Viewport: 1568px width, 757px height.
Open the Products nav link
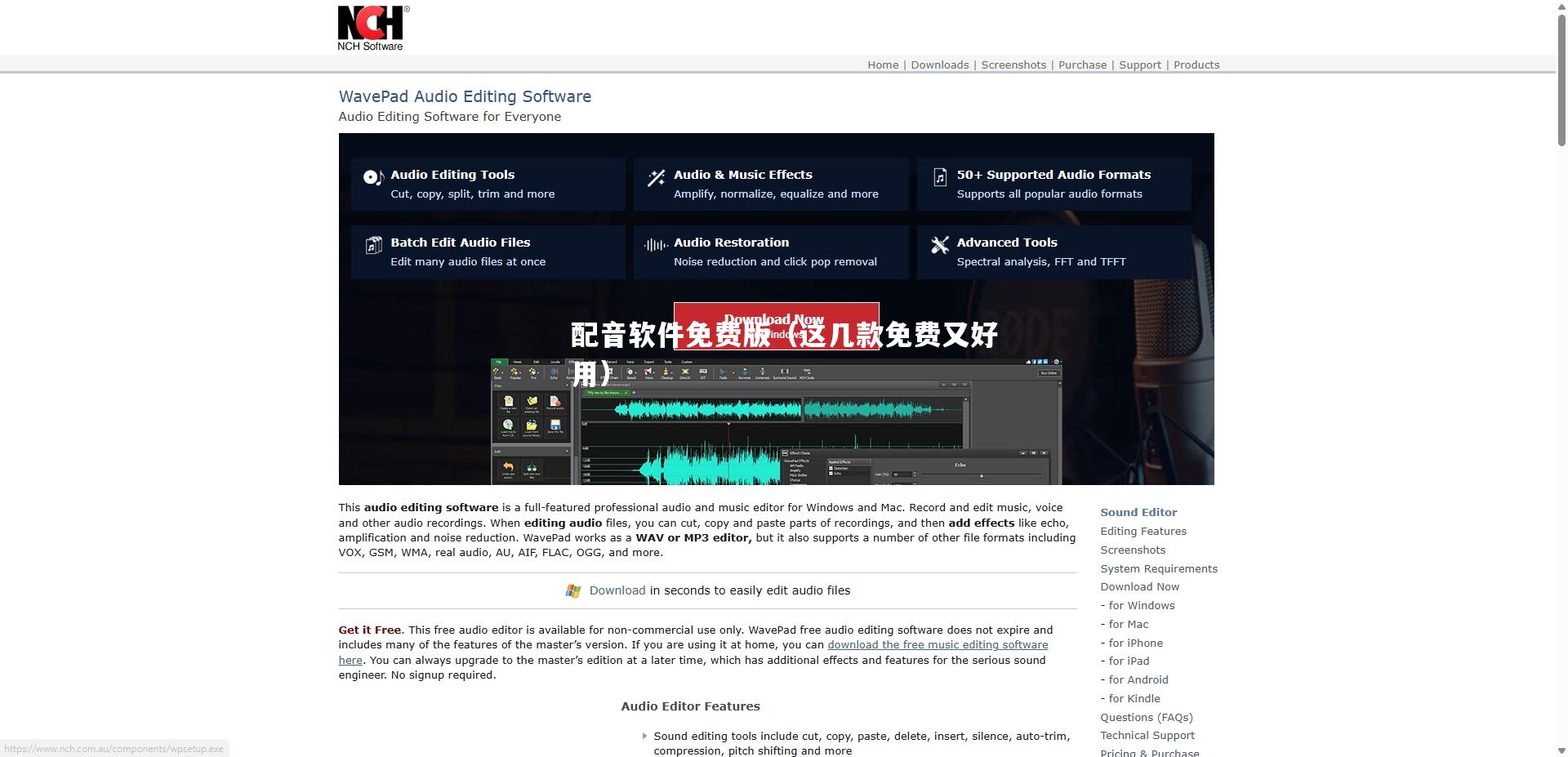[x=1196, y=65]
